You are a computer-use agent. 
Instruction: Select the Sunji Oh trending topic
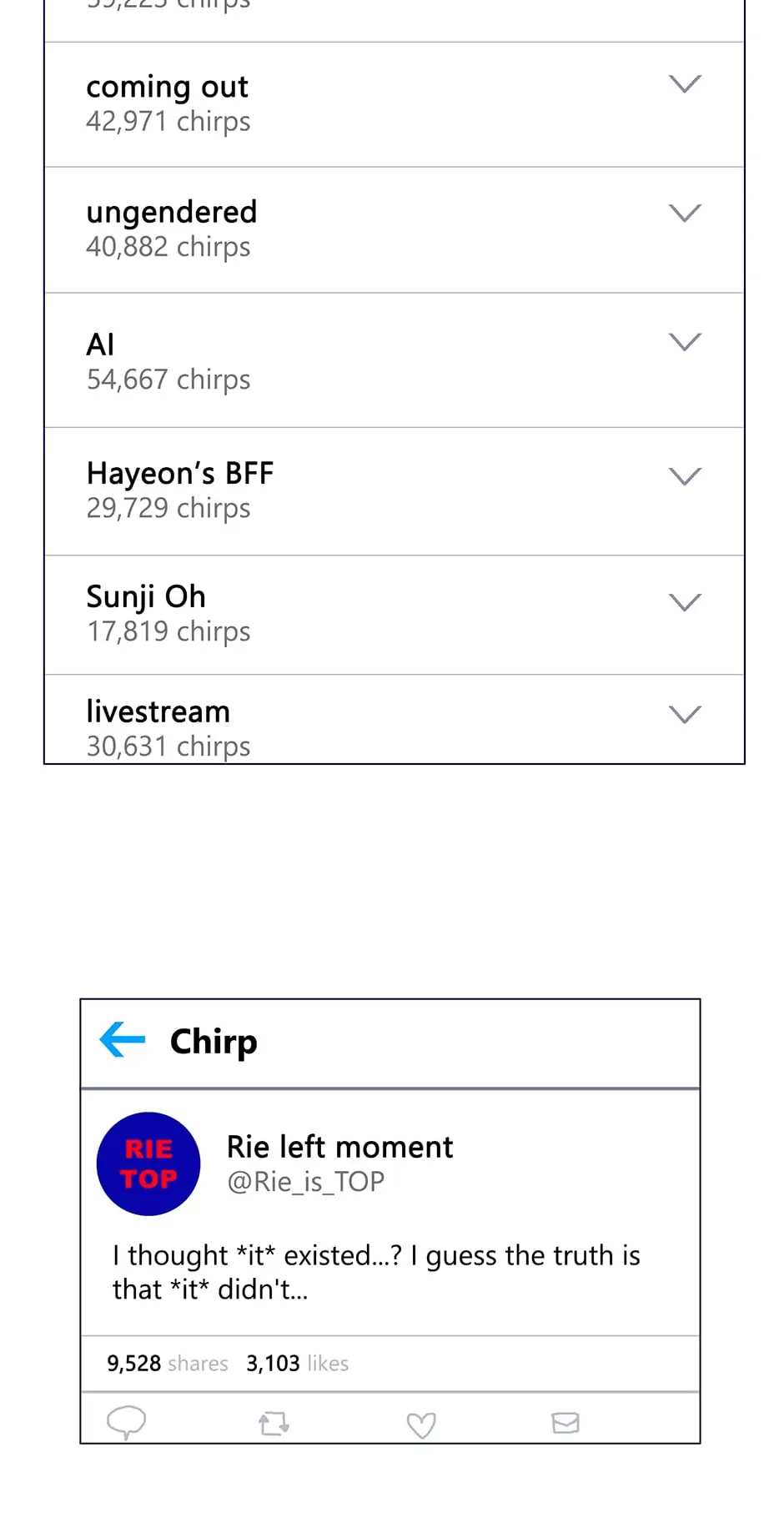(146, 597)
